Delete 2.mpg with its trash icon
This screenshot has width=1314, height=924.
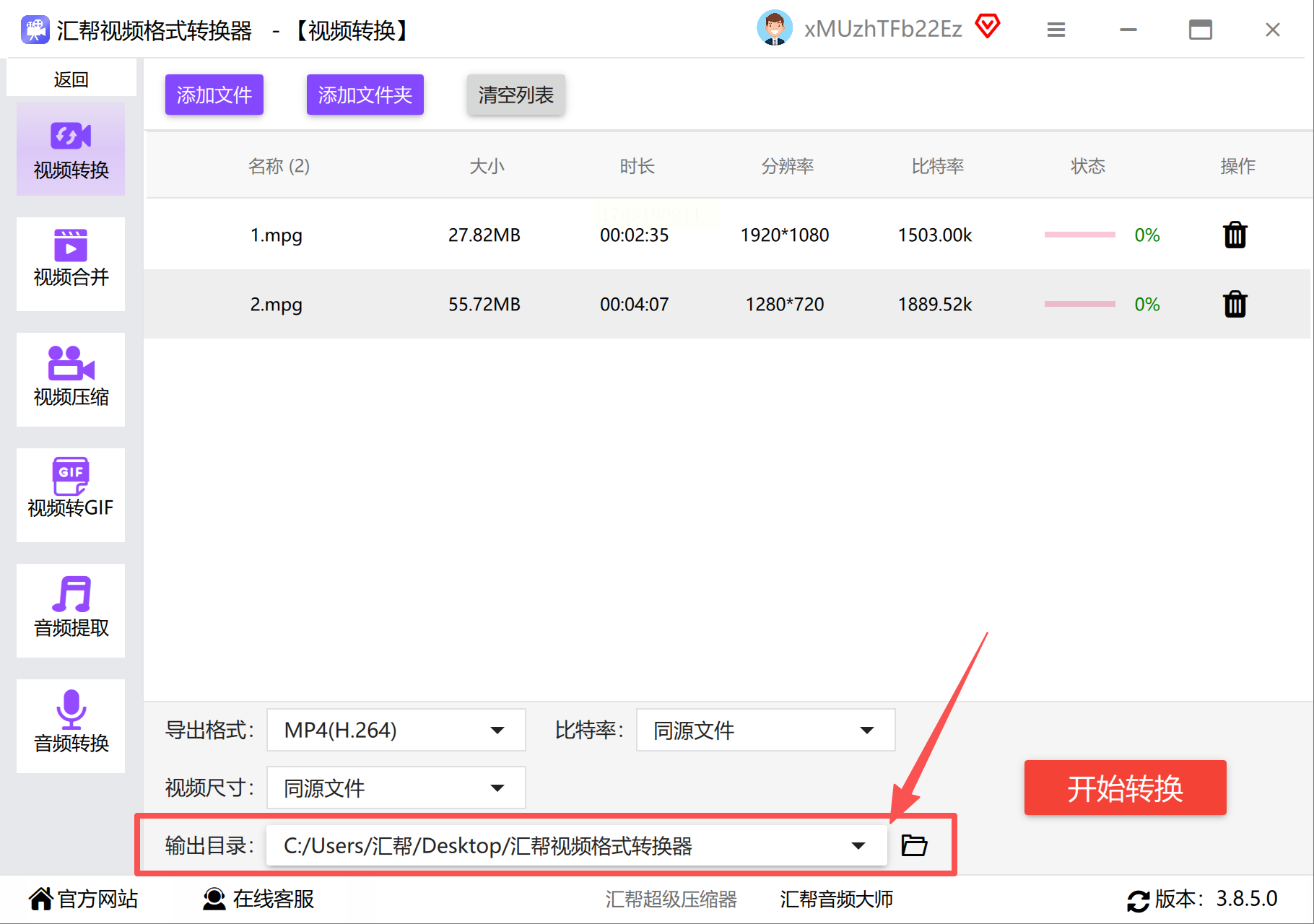click(x=1235, y=304)
